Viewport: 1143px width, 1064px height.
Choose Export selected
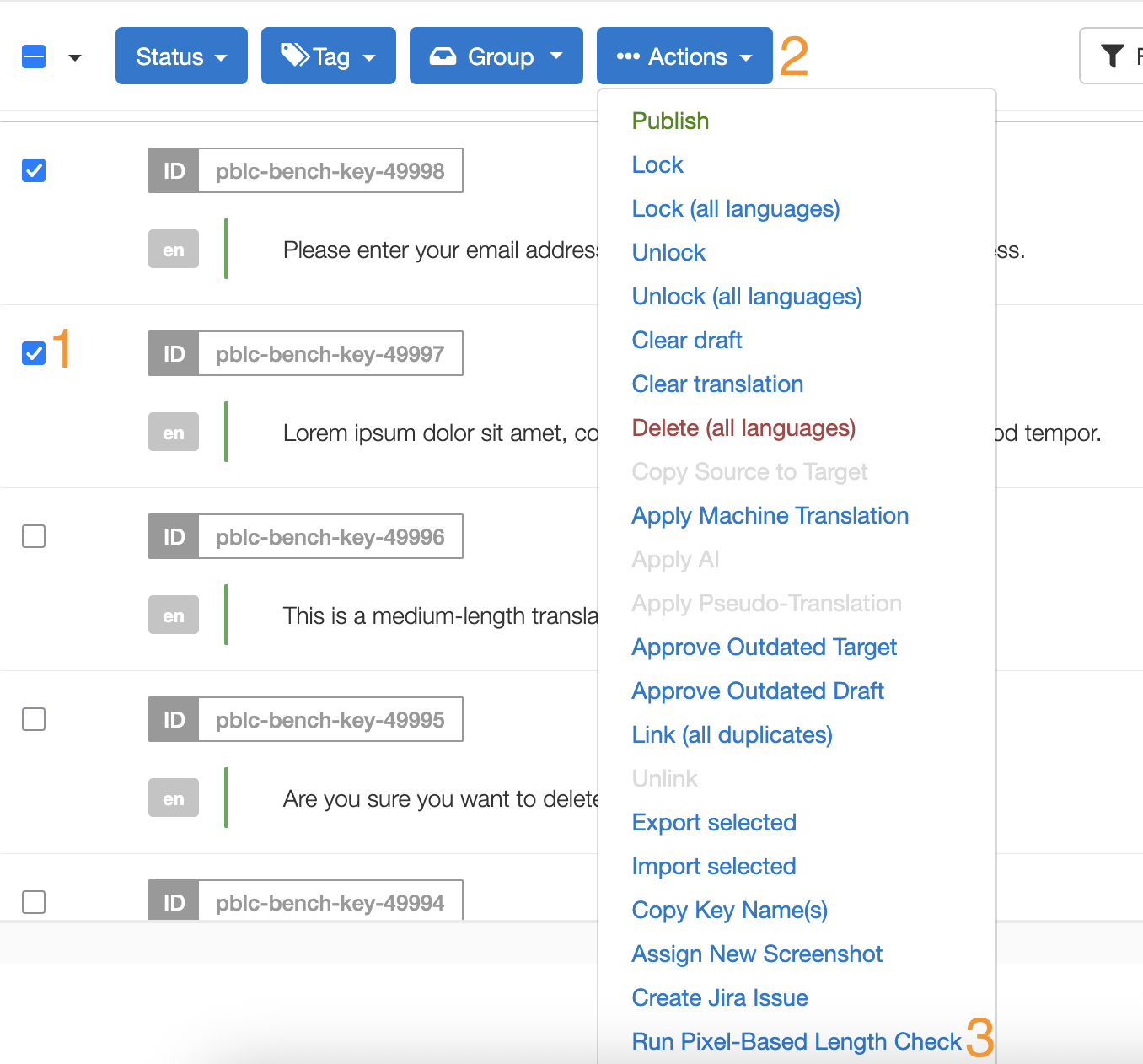714,822
